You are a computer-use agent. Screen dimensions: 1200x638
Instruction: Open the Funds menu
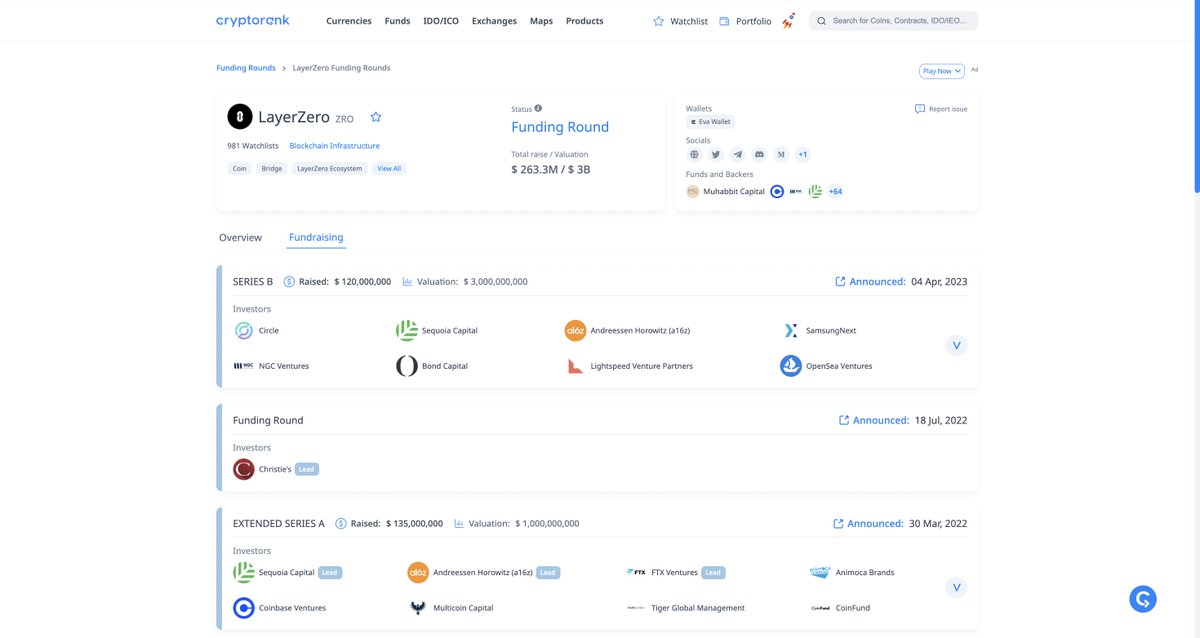tap(398, 21)
